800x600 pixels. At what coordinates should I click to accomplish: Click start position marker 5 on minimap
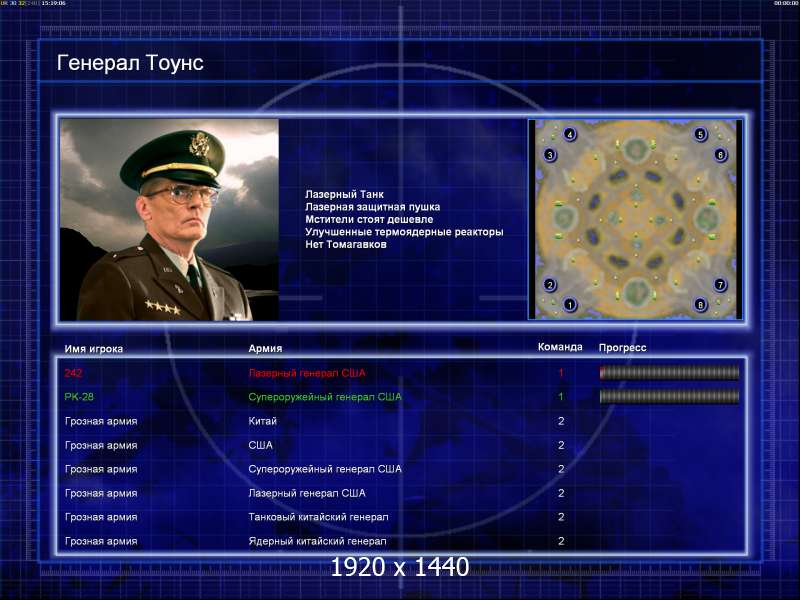click(701, 135)
